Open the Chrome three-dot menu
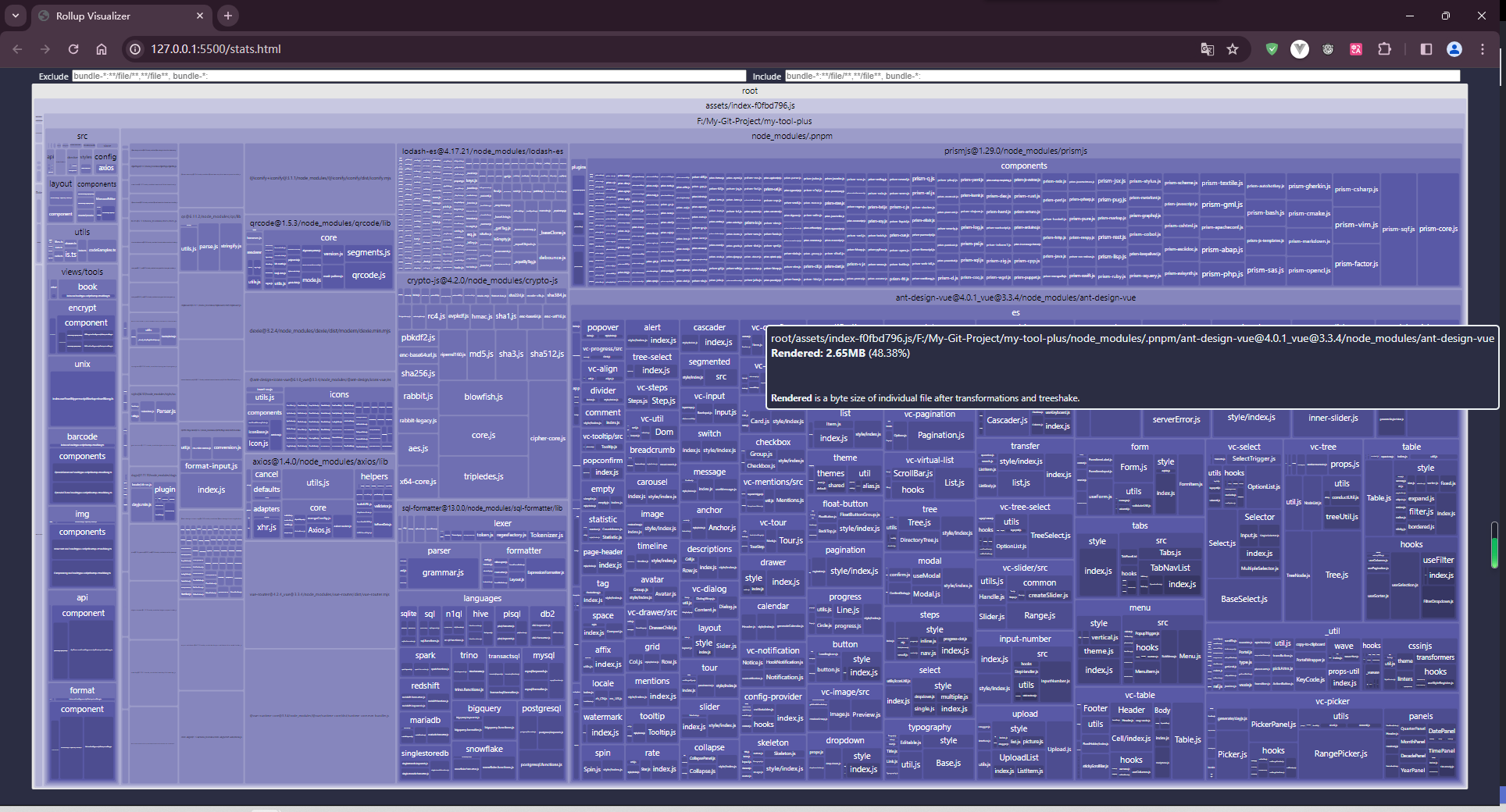1506x812 pixels. (1483, 49)
